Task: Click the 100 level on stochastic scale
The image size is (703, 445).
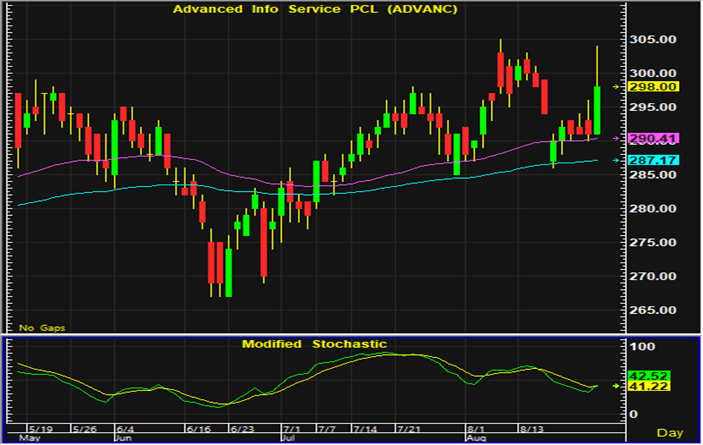Action: [642, 346]
